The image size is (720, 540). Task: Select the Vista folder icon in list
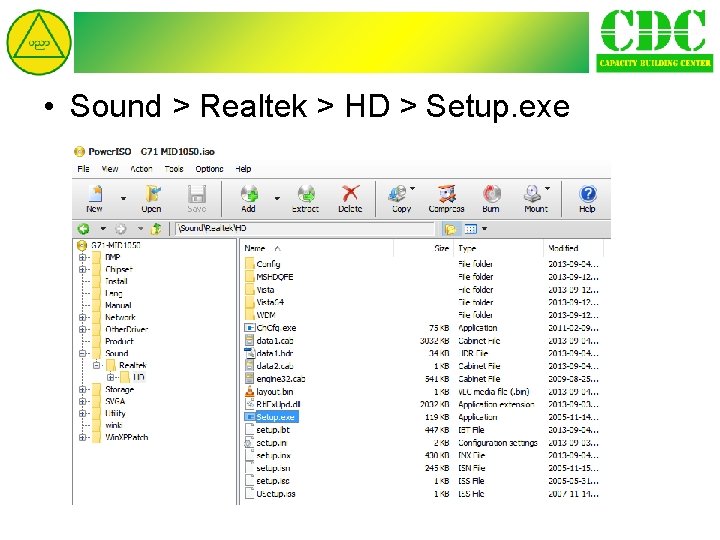pyautogui.click(x=249, y=289)
